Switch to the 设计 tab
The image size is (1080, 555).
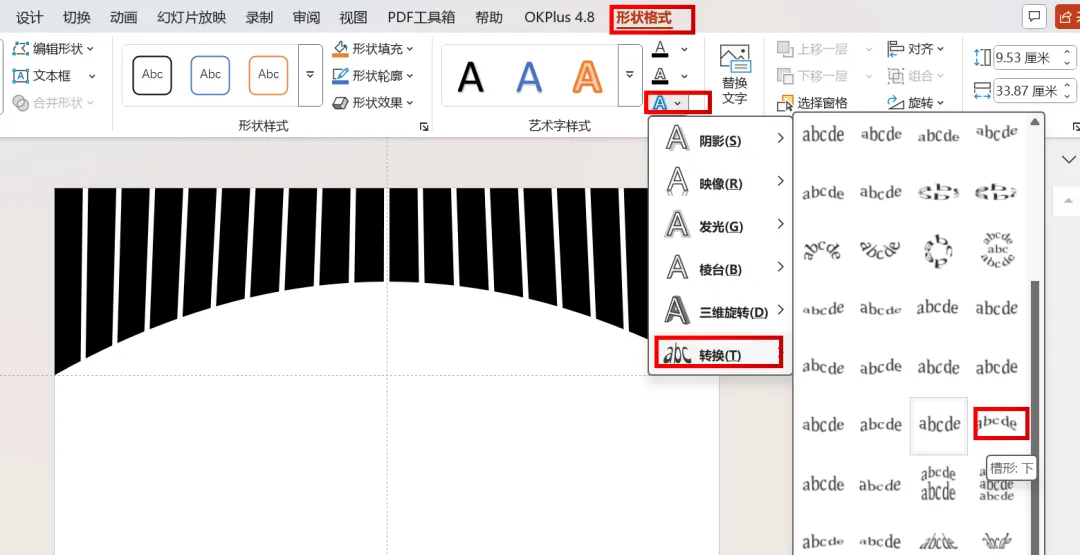click(x=29, y=17)
